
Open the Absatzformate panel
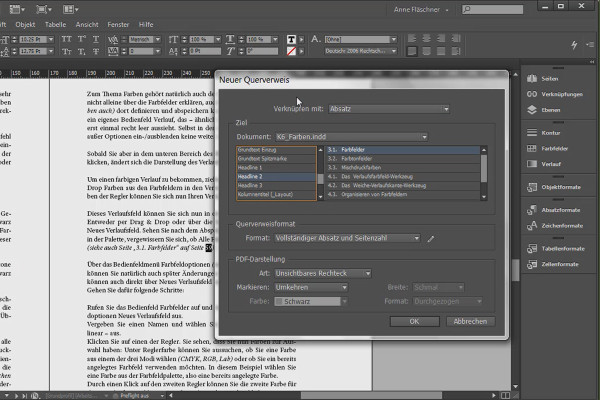554,210
